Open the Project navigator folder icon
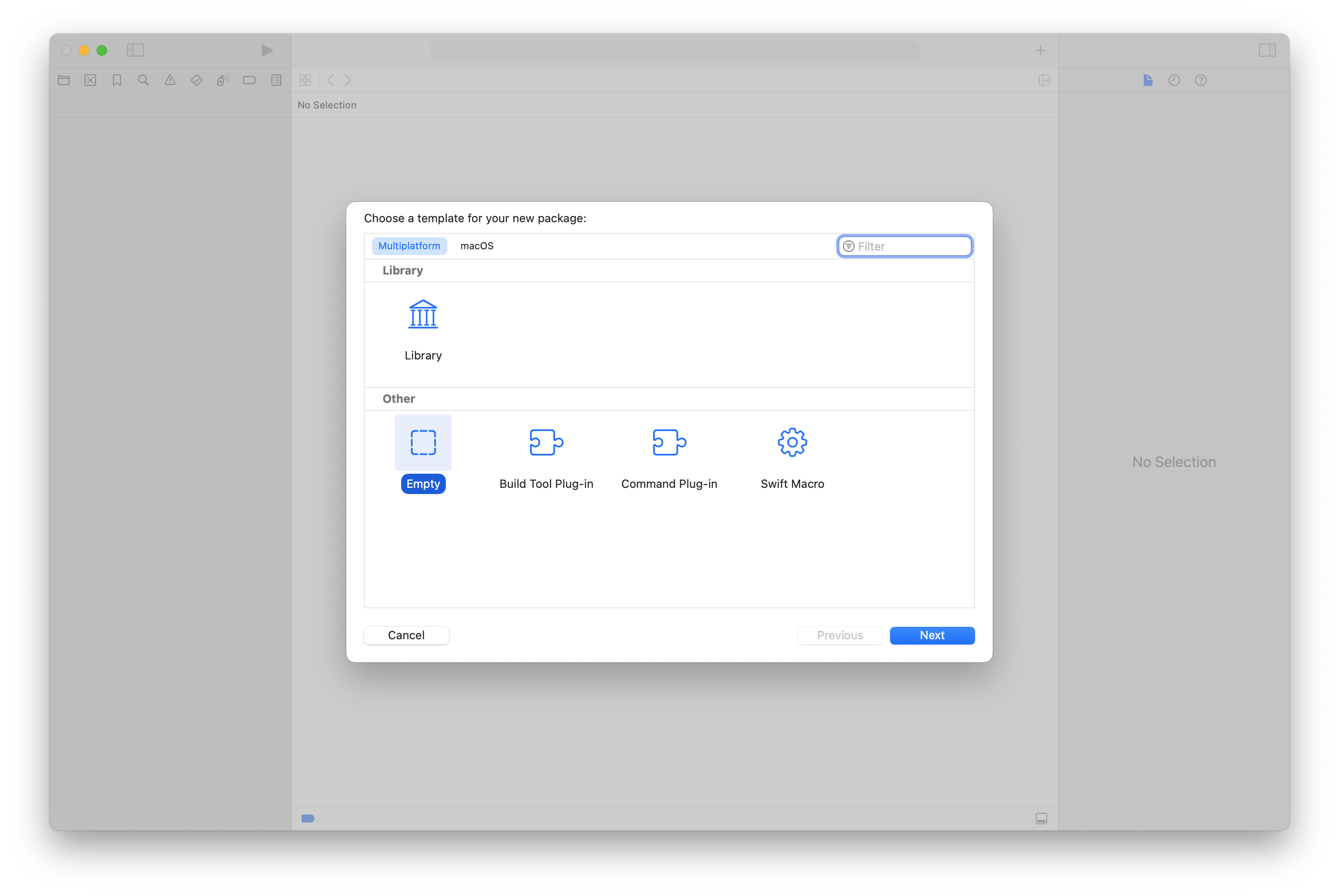The width and height of the screenshot is (1339, 896). tap(64, 80)
